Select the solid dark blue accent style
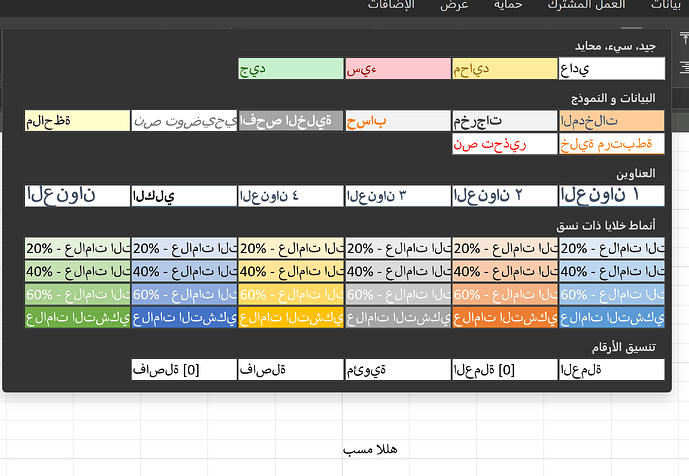This screenshot has width=689, height=476. click(184, 318)
